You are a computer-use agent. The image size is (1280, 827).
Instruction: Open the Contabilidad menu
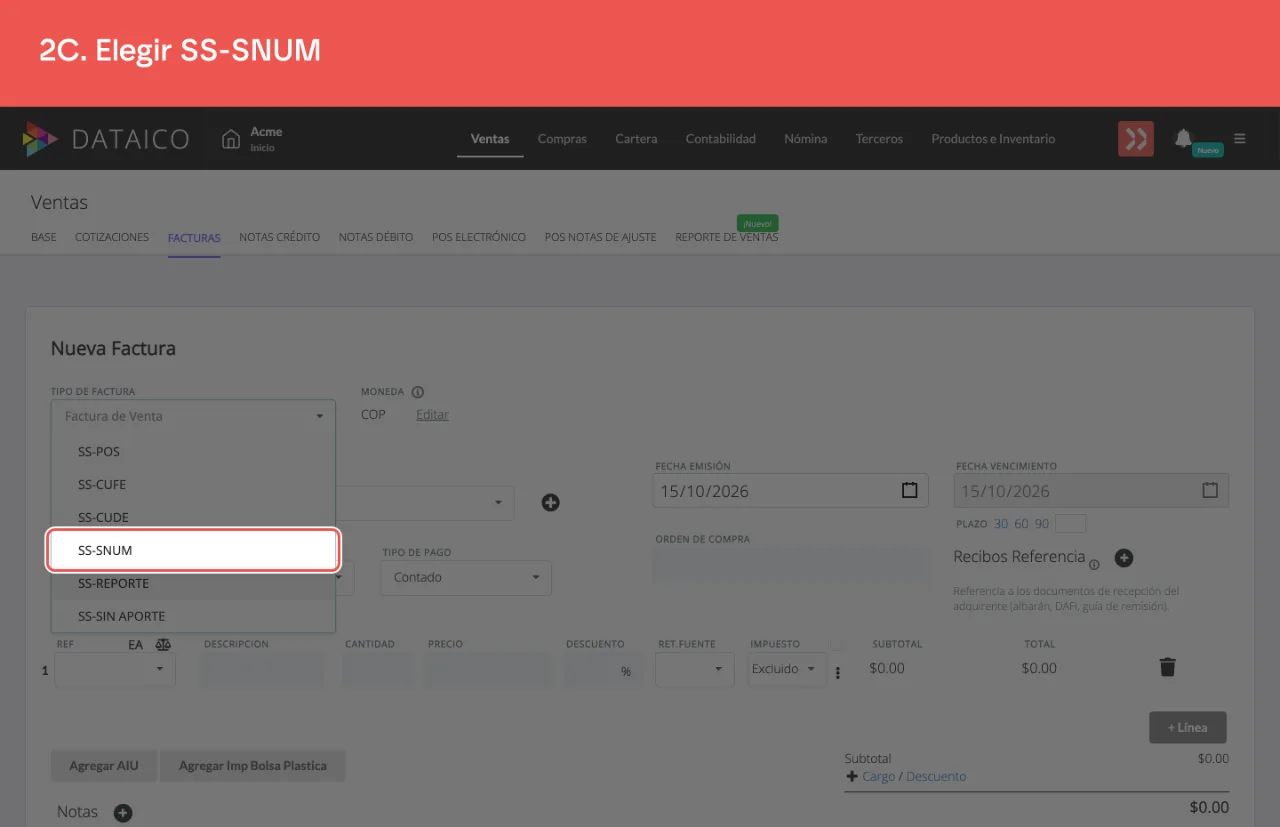click(x=720, y=139)
